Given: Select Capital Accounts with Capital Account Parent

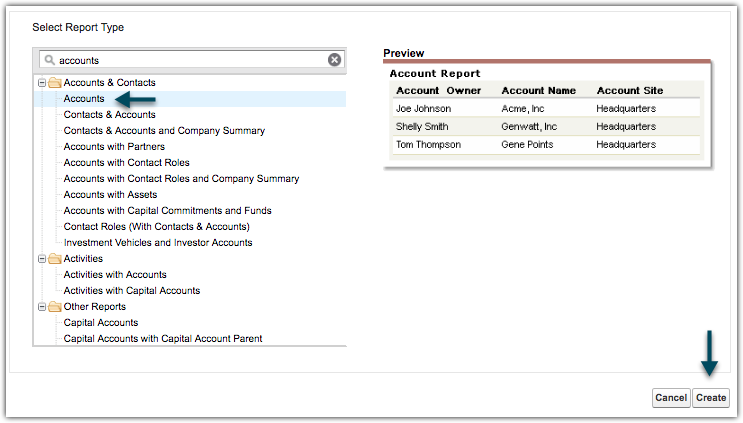Looking at the screenshot, I should click(x=163, y=339).
